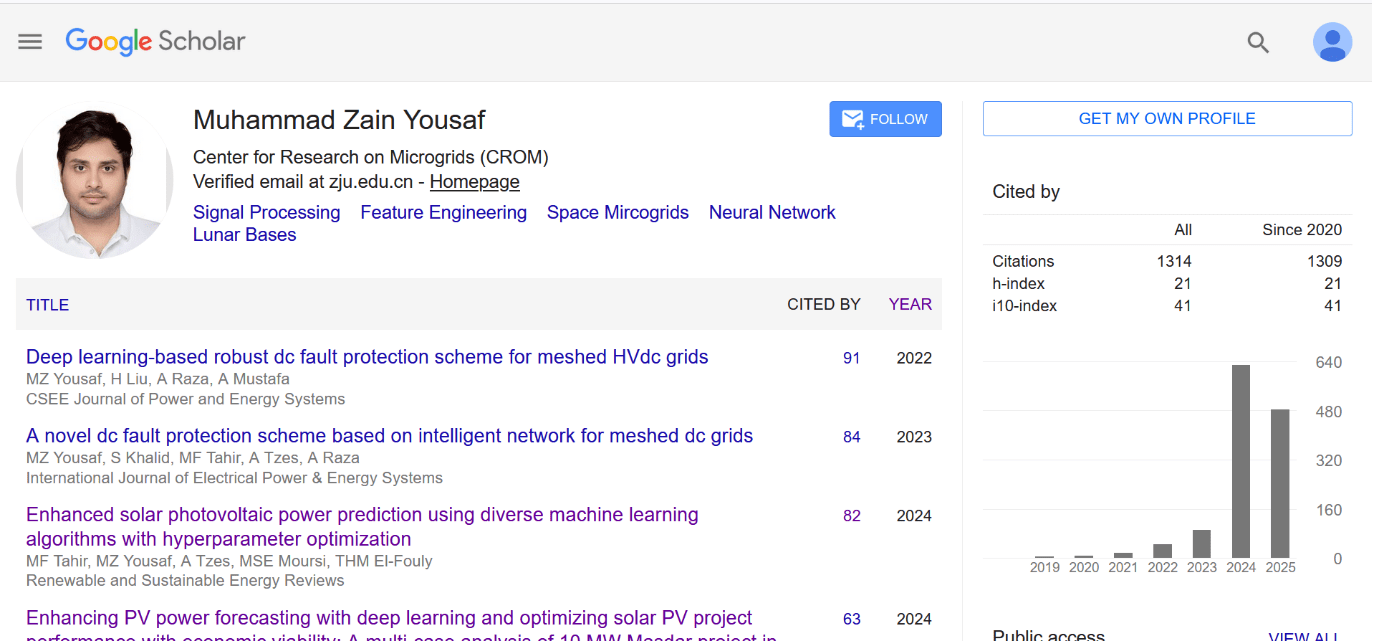Click the envelope icon on the Follow button
The image size is (1379, 641).
(851, 118)
